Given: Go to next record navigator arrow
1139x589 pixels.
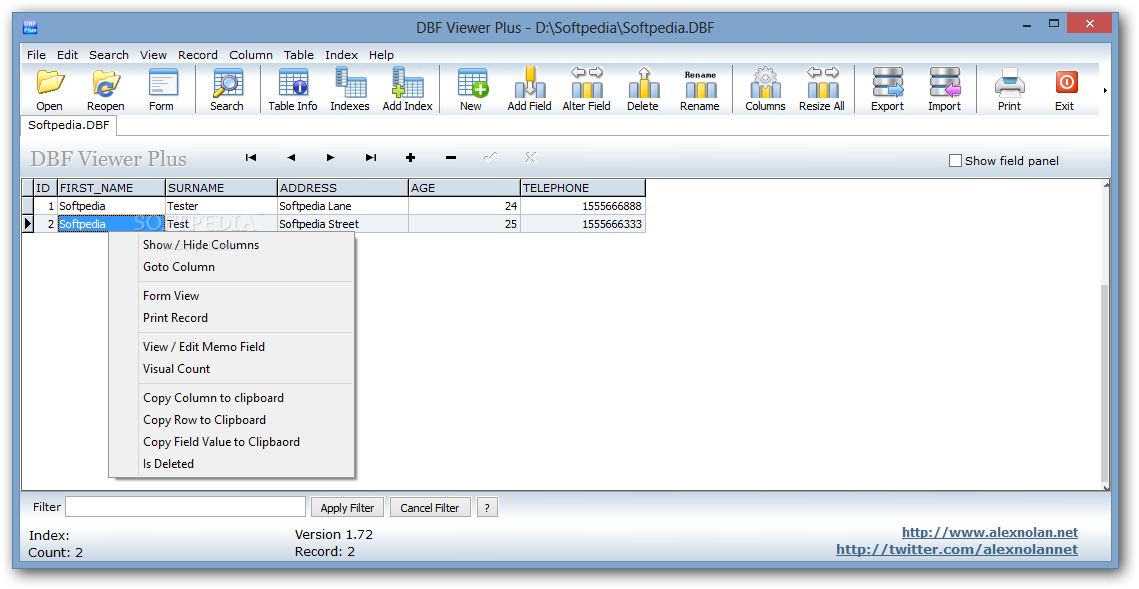Looking at the screenshot, I should coord(331,158).
